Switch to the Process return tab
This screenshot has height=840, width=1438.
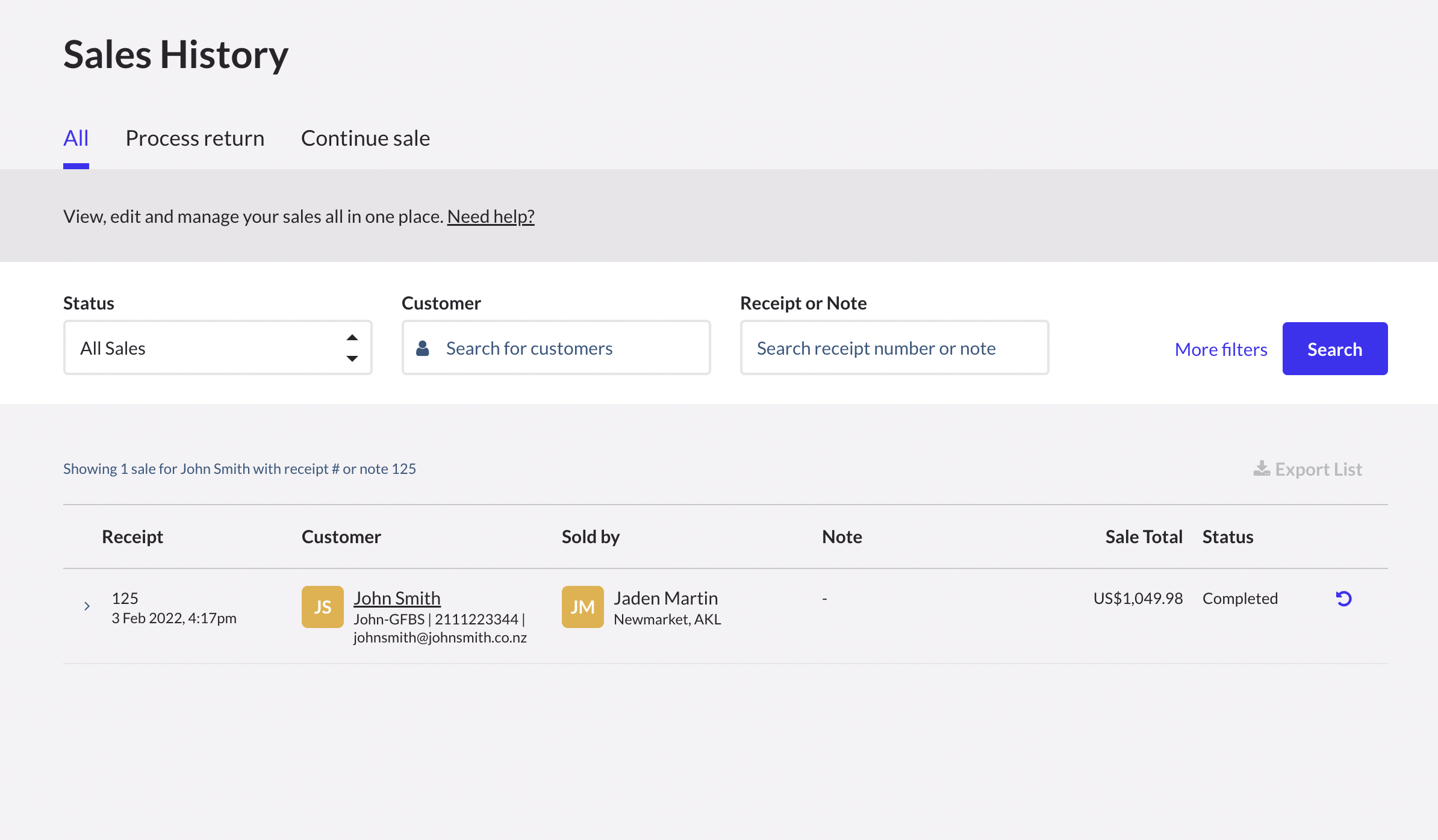195,138
